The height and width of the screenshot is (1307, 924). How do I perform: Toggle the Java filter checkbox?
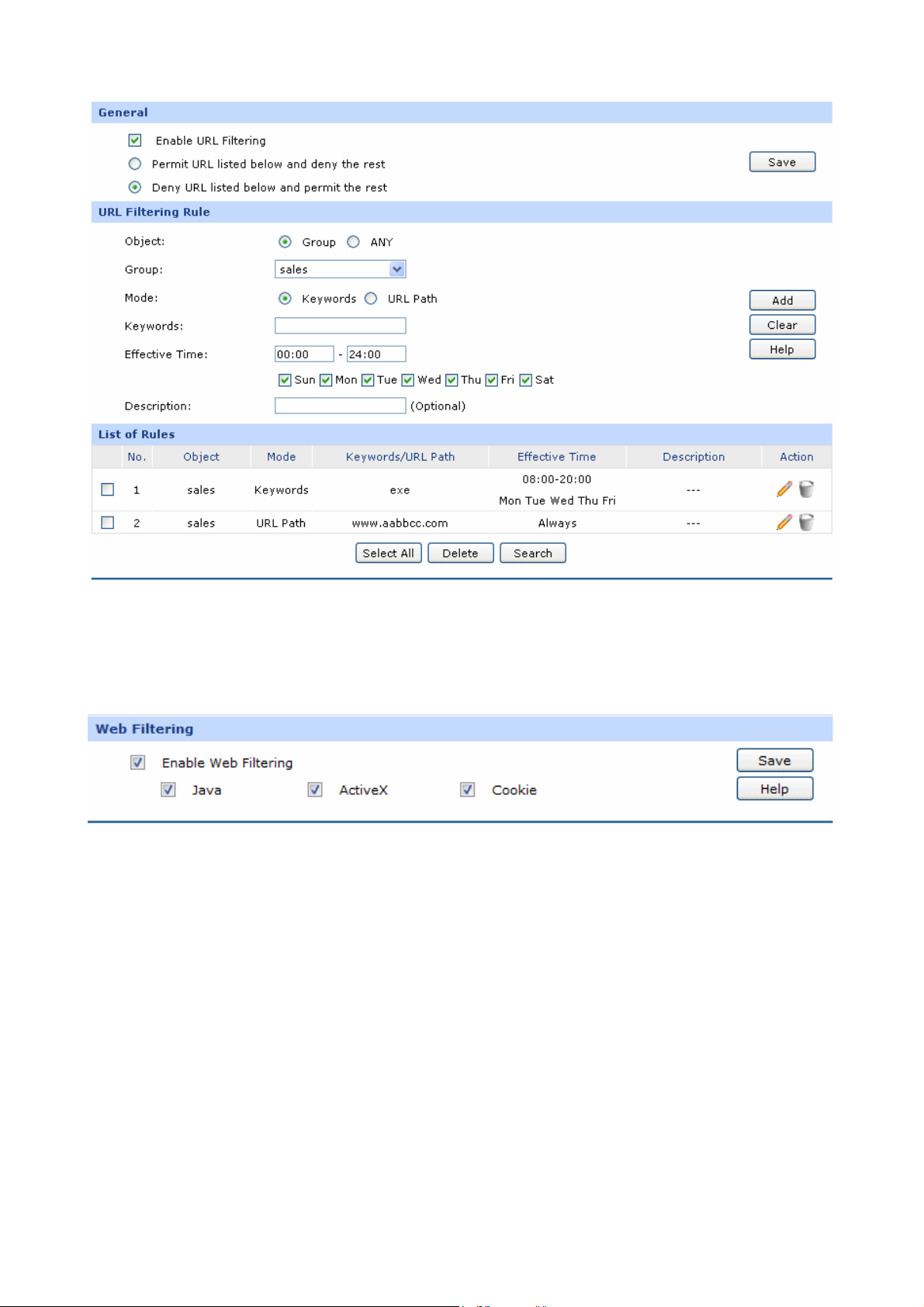point(168,790)
